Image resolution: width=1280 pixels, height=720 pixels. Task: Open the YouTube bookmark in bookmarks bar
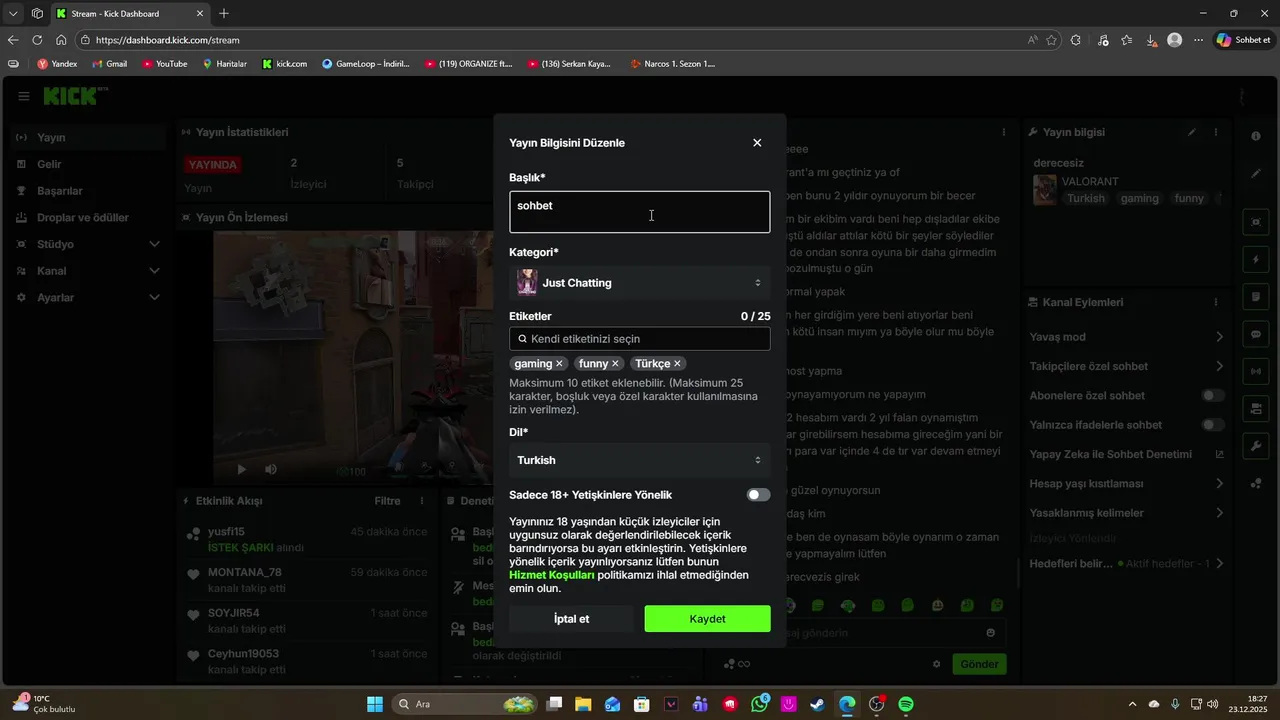click(x=165, y=63)
